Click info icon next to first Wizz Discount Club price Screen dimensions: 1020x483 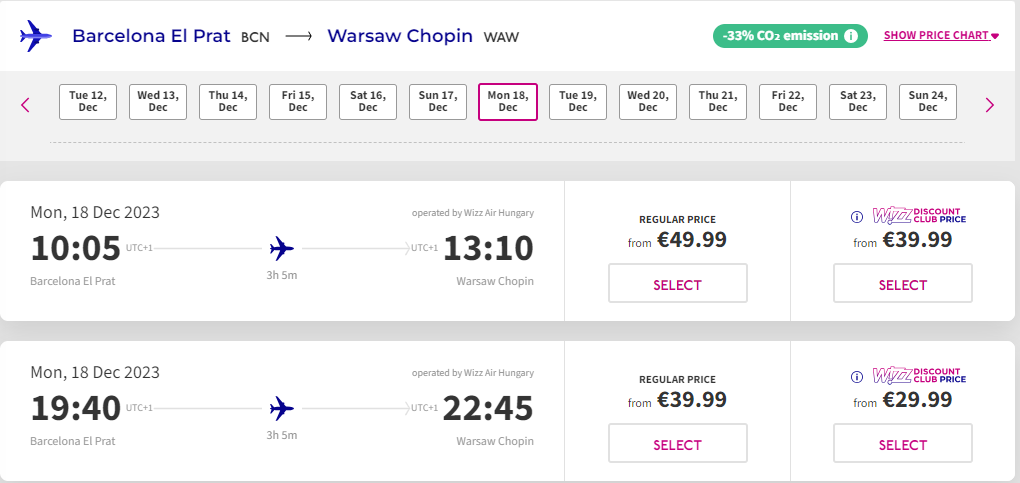click(x=857, y=217)
